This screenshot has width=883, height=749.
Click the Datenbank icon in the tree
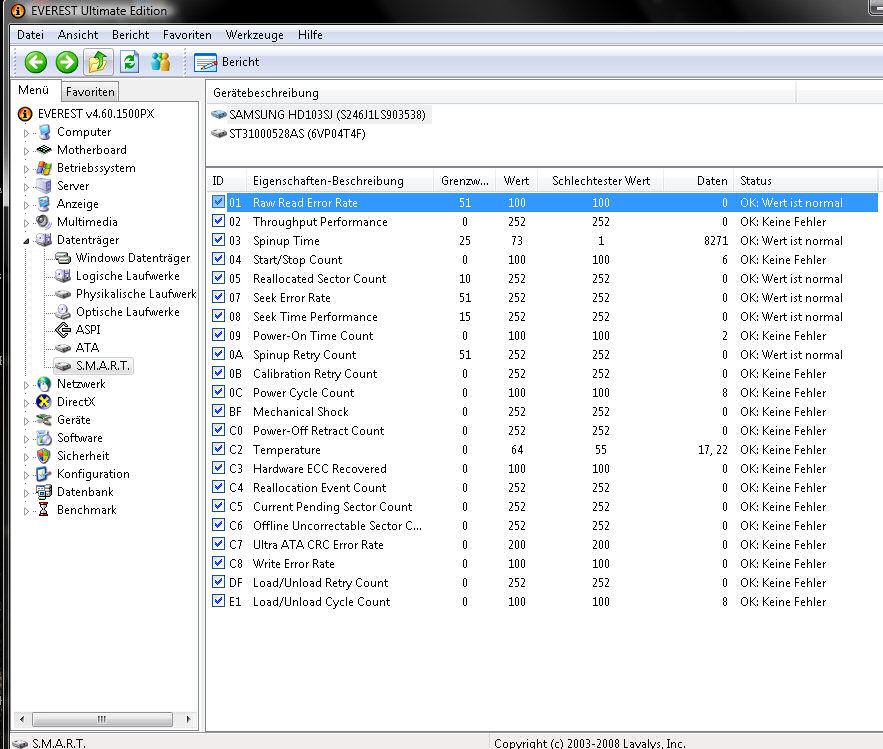tap(44, 492)
